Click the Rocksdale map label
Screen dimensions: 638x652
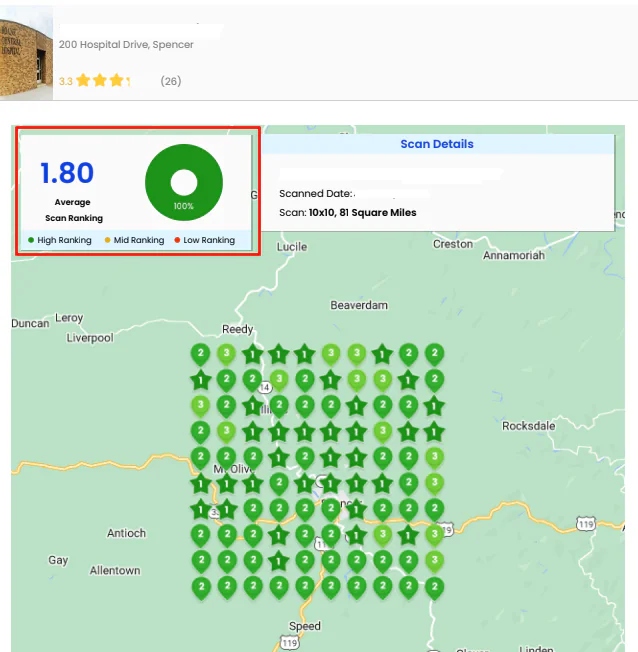529,426
